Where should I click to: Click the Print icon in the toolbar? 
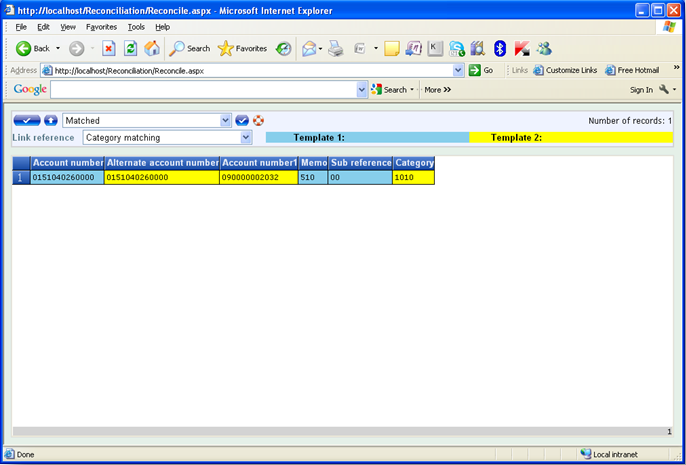pos(336,48)
